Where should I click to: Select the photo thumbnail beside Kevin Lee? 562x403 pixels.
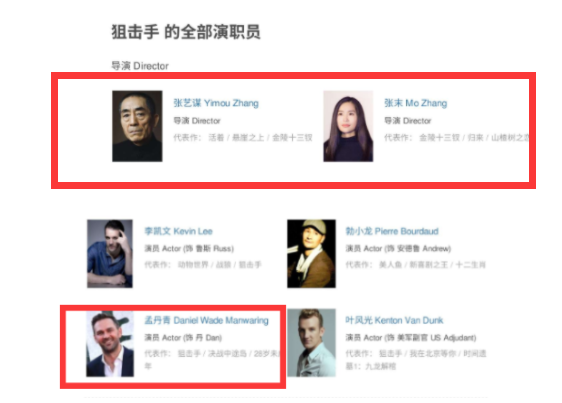110,253
